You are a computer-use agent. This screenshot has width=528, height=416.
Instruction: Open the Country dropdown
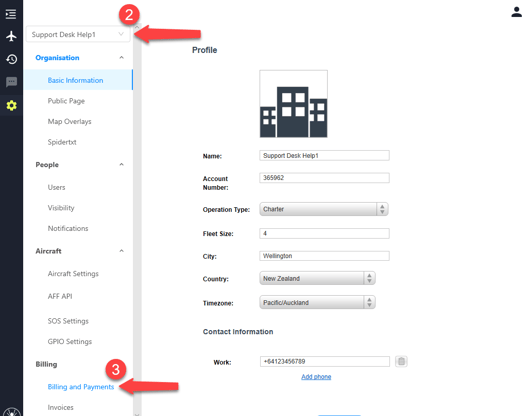click(317, 279)
